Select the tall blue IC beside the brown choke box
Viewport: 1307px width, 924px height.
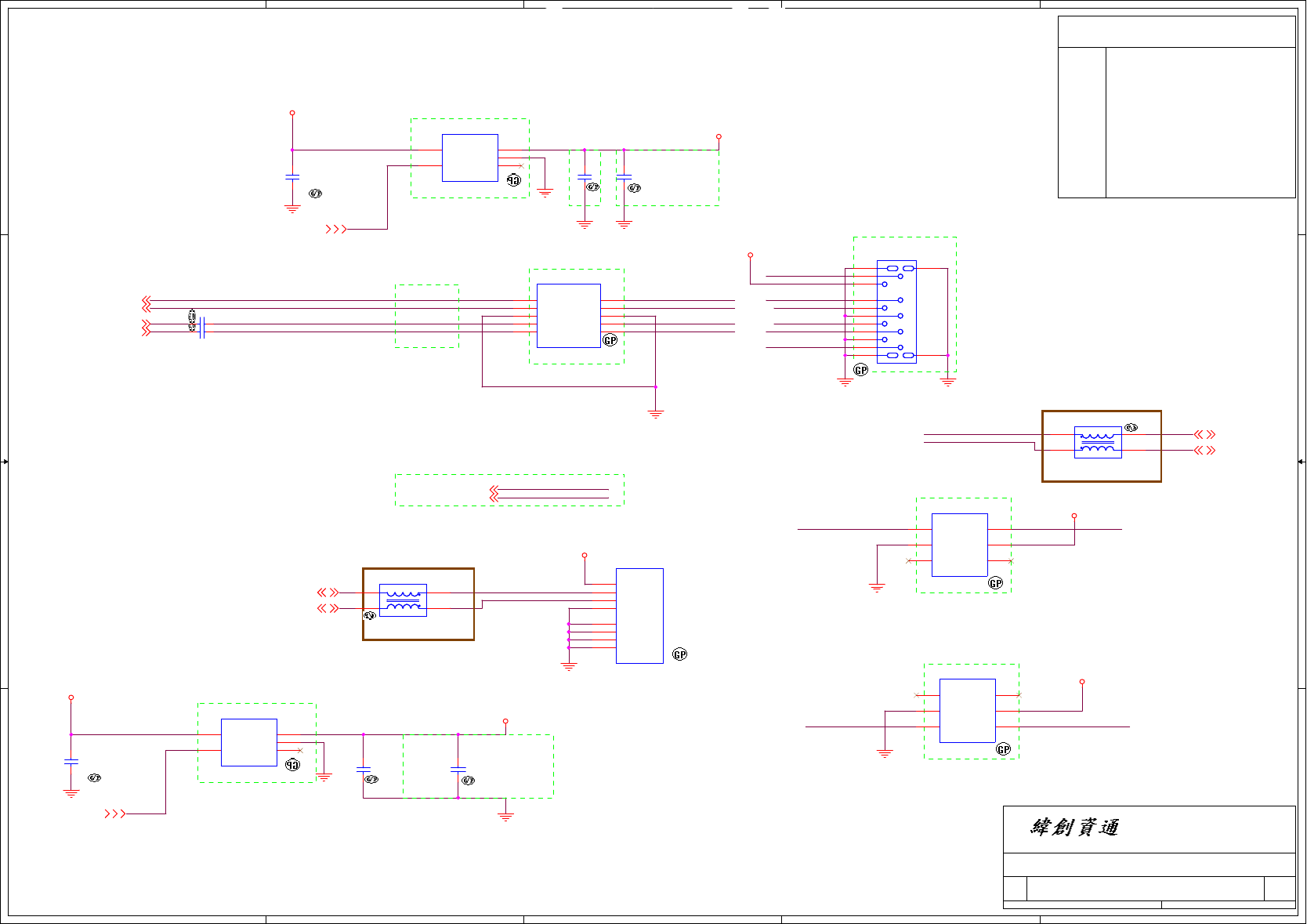pos(639,616)
